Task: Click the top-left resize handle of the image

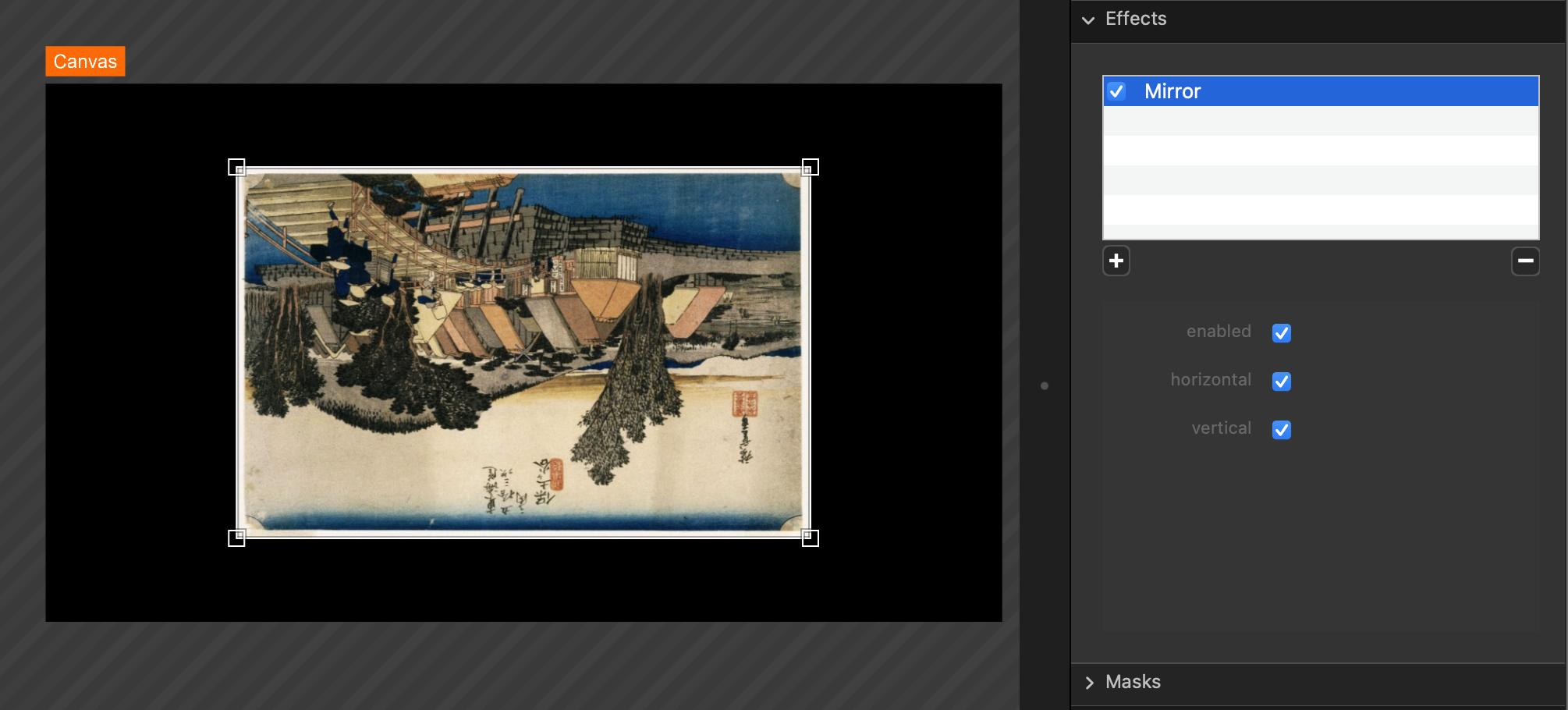Action: [x=236, y=167]
